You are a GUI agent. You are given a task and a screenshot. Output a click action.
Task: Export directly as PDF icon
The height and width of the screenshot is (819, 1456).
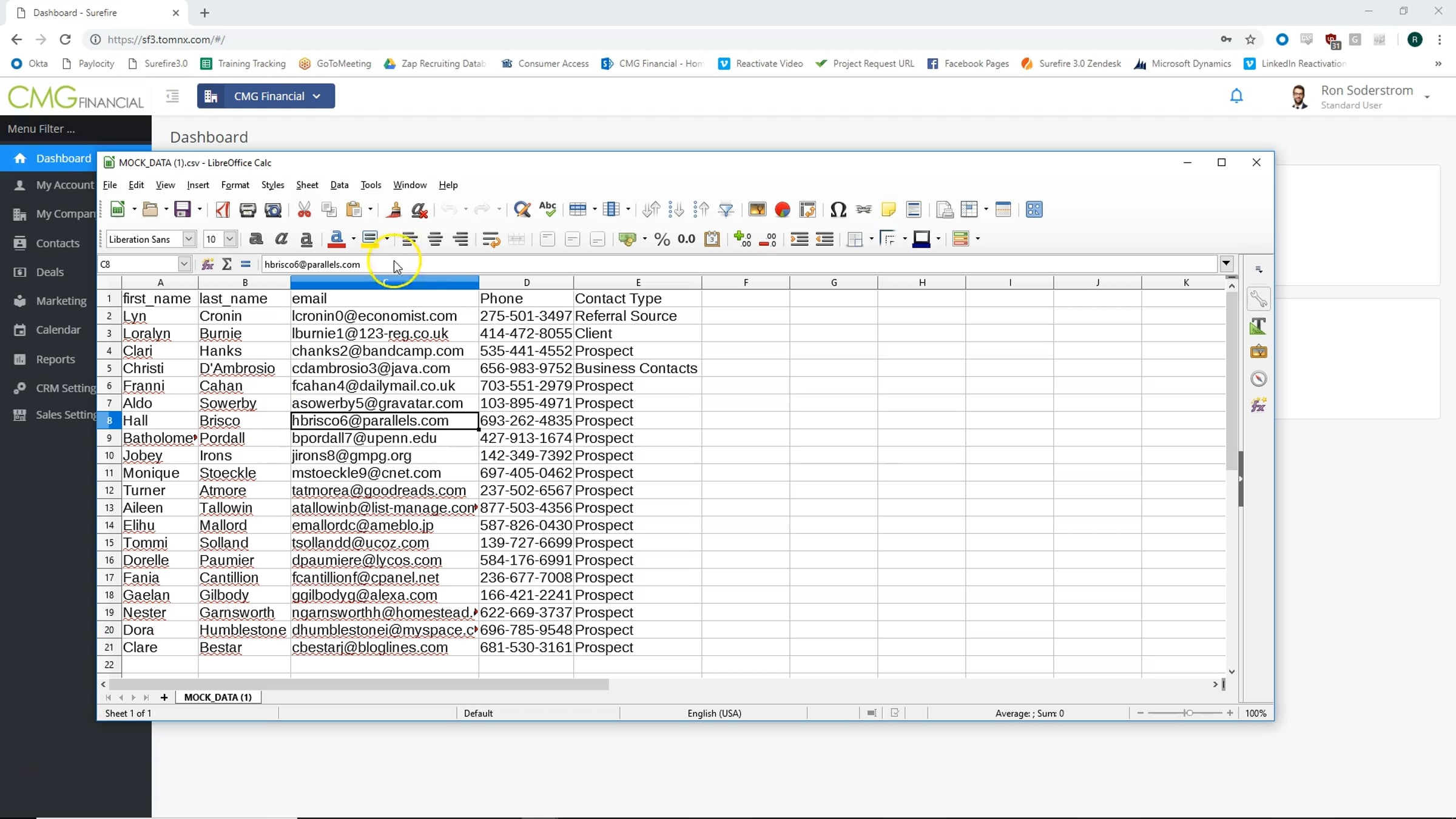pos(223,209)
